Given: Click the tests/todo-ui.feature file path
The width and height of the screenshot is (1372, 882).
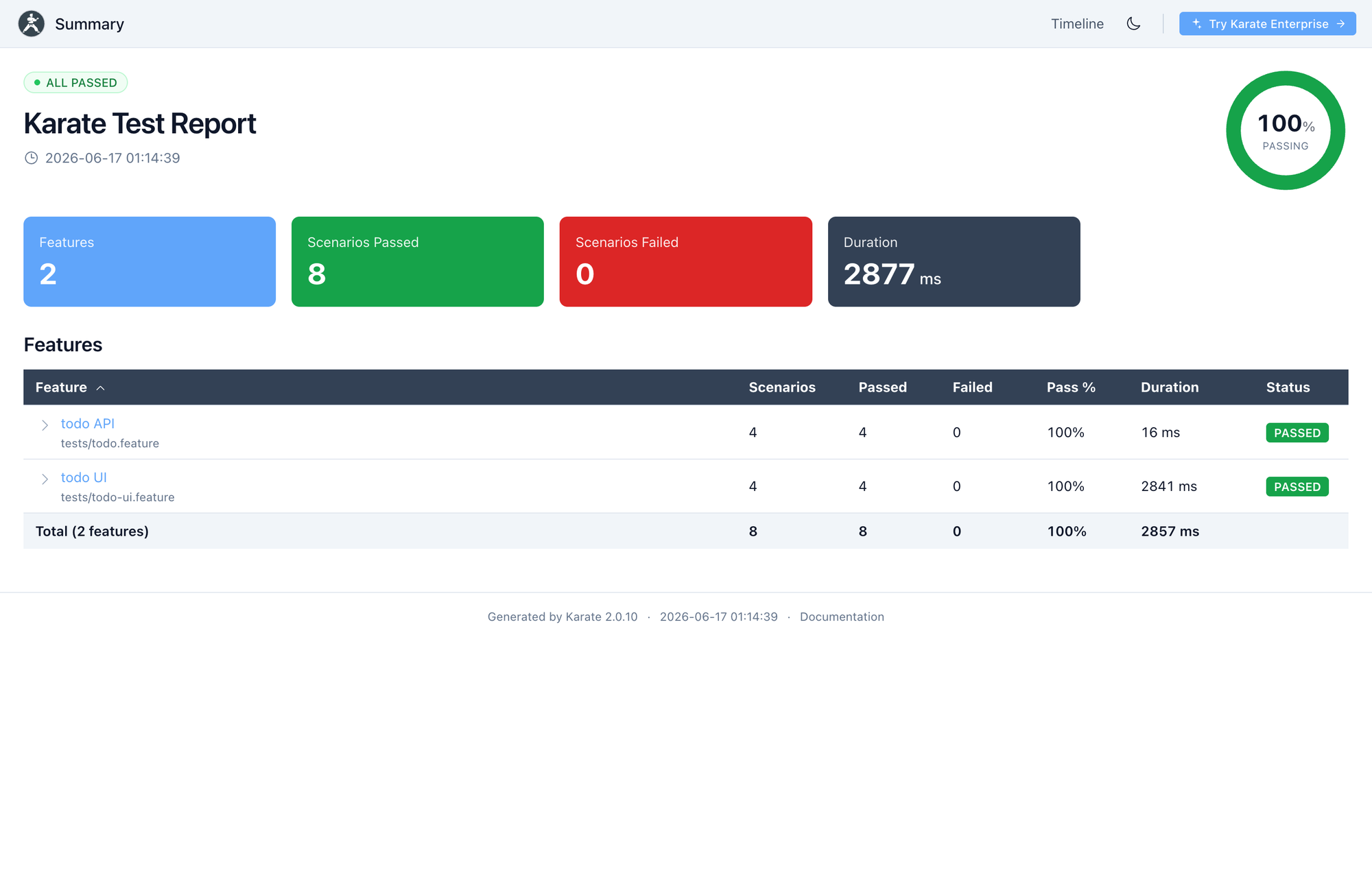Looking at the screenshot, I should (118, 497).
